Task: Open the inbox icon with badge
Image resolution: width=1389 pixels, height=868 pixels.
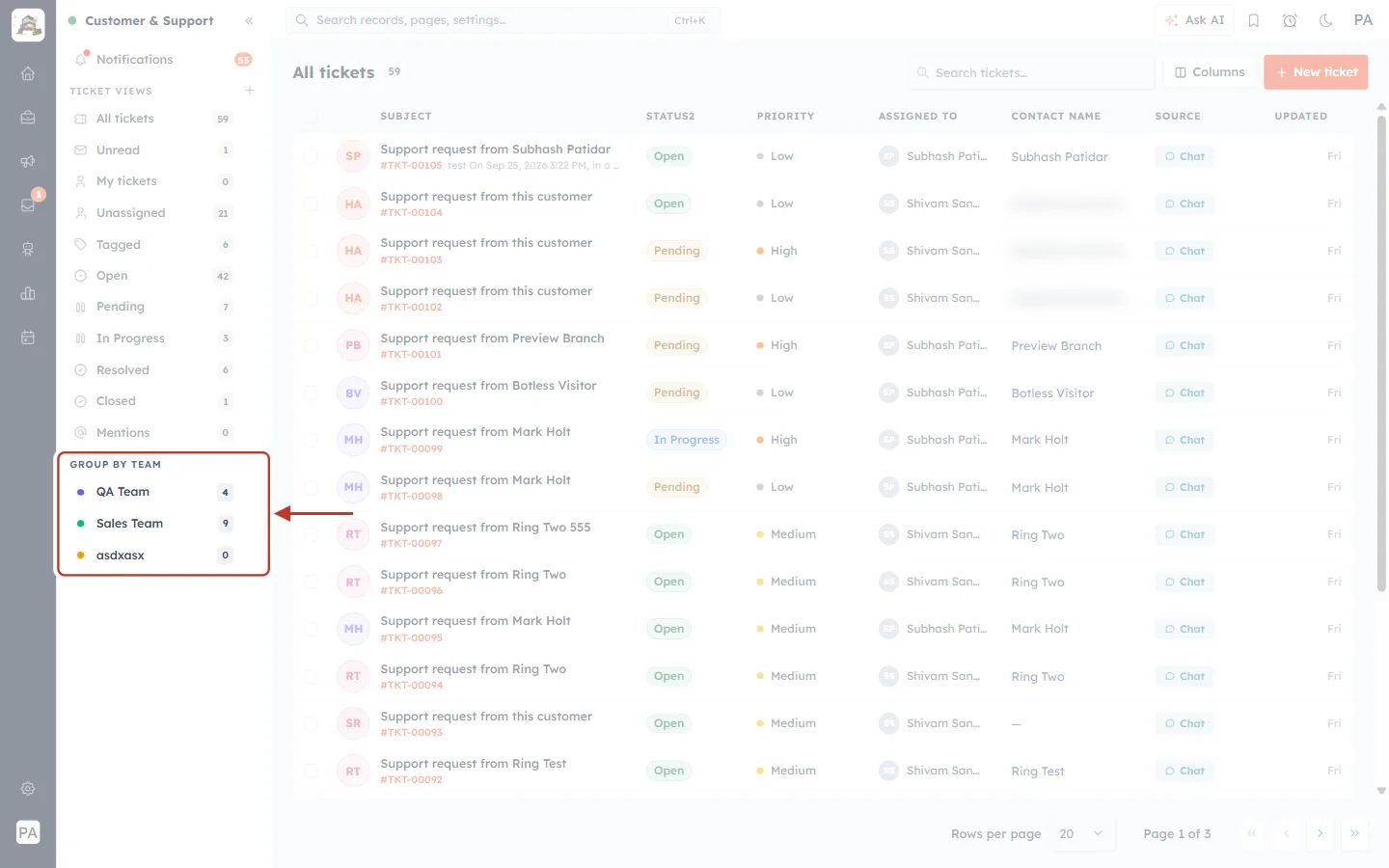Action: click(x=28, y=204)
